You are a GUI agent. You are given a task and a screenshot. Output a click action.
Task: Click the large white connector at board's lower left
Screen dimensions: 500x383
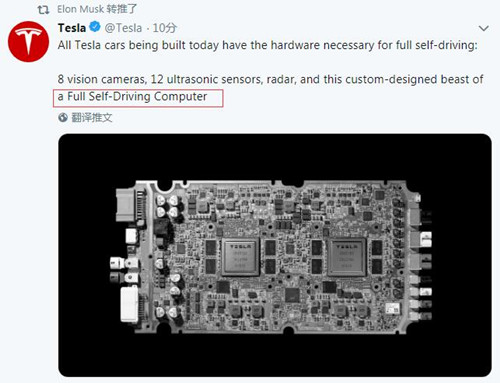(x=129, y=304)
